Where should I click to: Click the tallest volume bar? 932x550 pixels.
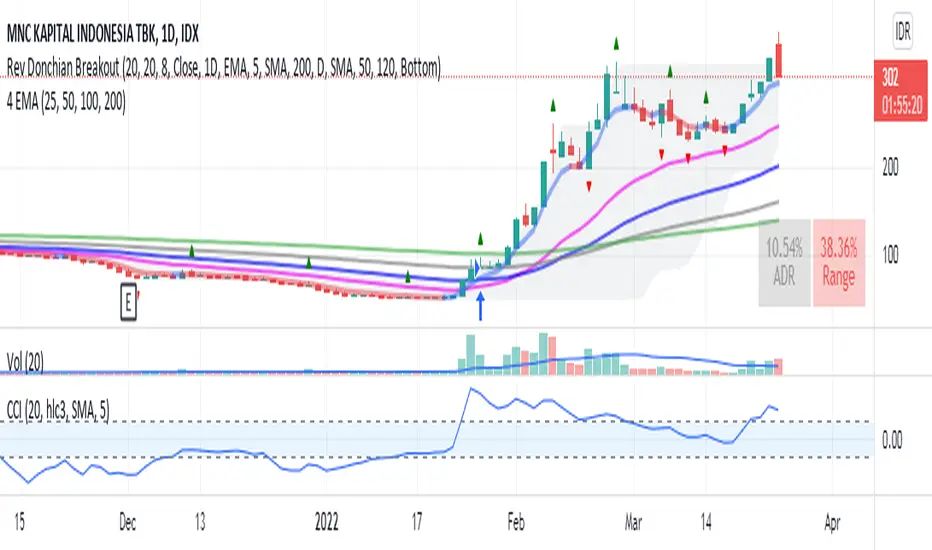point(543,354)
